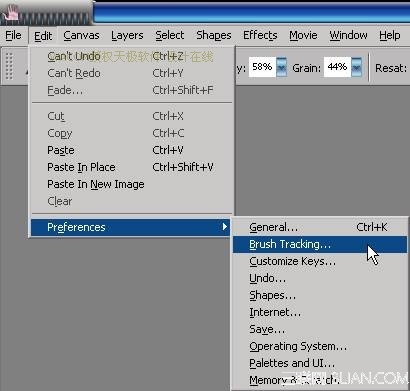Expand the Preferences submenu
The height and width of the screenshot is (391, 410).
tap(130, 227)
